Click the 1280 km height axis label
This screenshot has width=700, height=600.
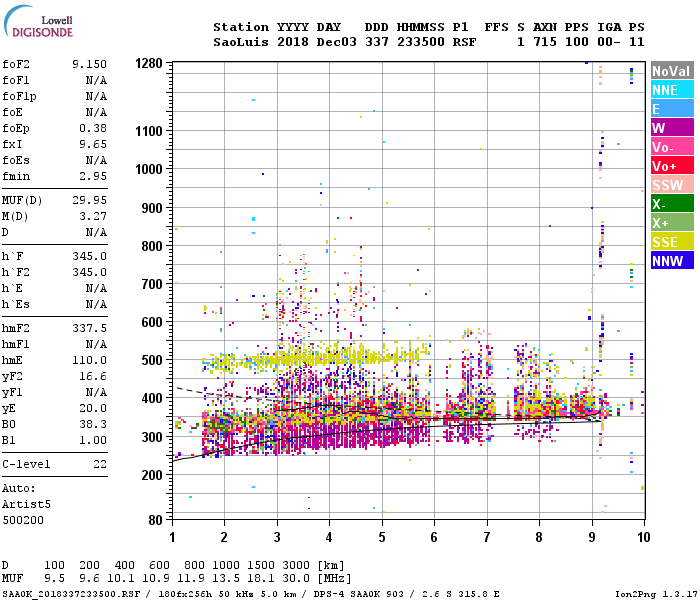tap(149, 63)
